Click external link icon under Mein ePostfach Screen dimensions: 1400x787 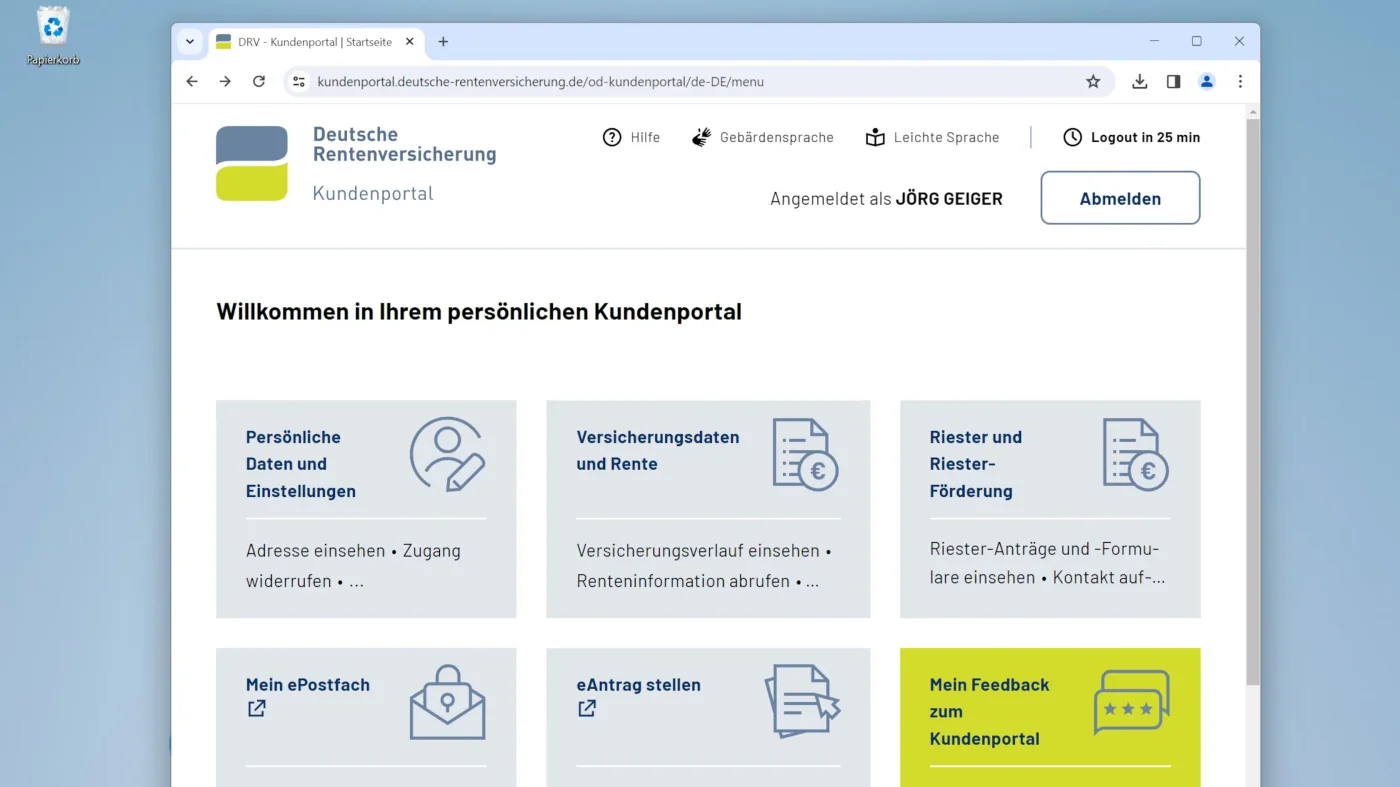(x=257, y=709)
